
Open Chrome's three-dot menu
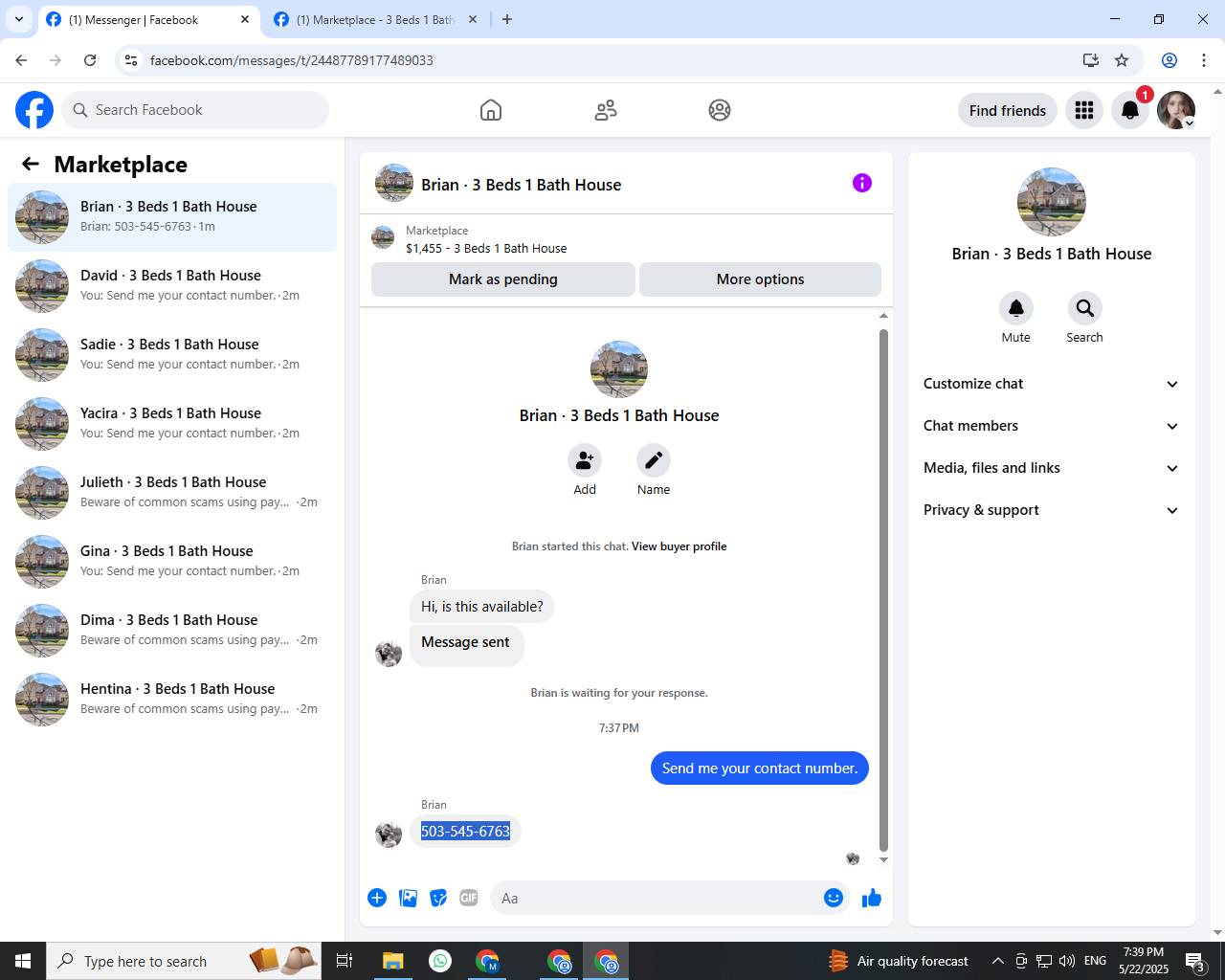point(1204,60)
